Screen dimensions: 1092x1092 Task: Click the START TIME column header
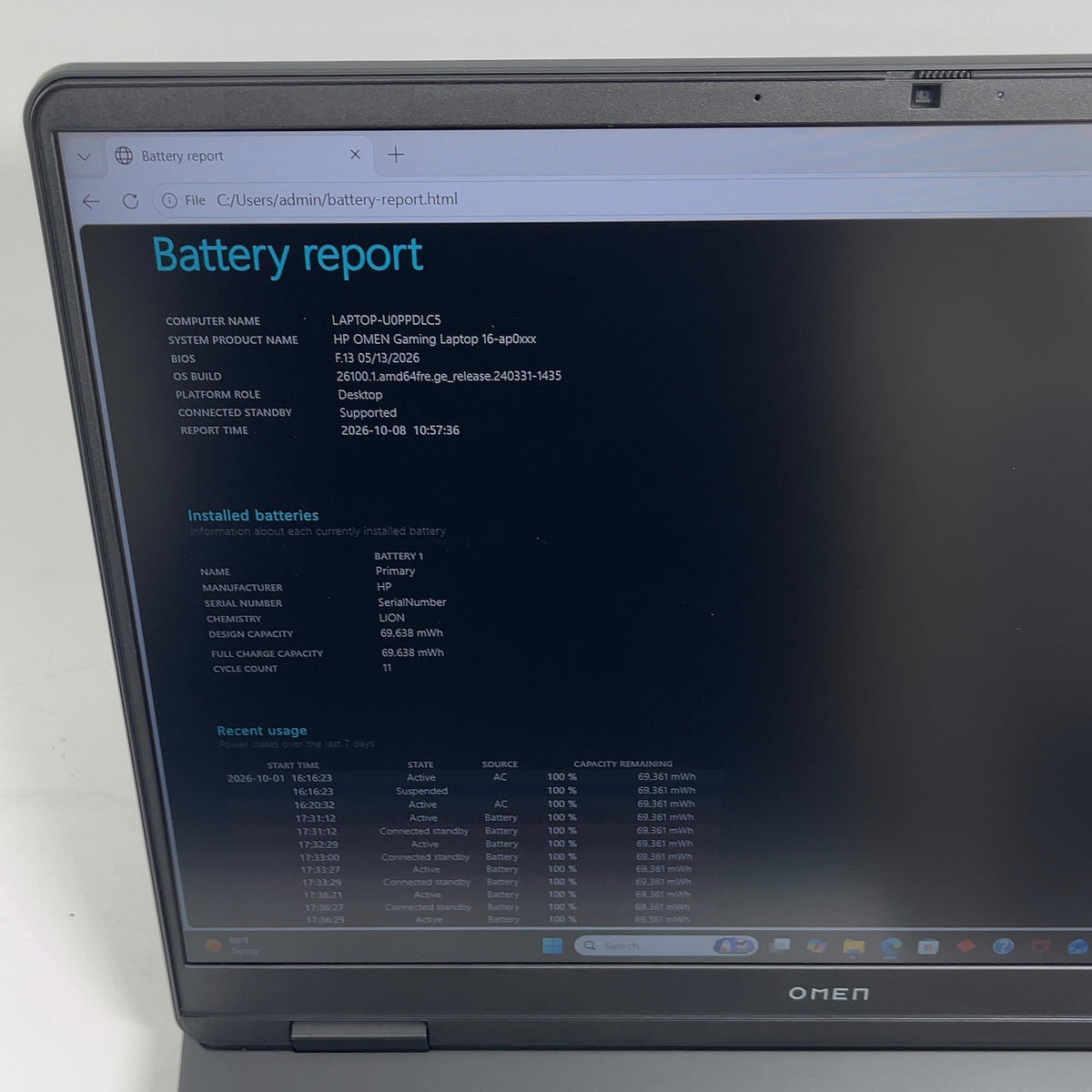coord(293,766)
